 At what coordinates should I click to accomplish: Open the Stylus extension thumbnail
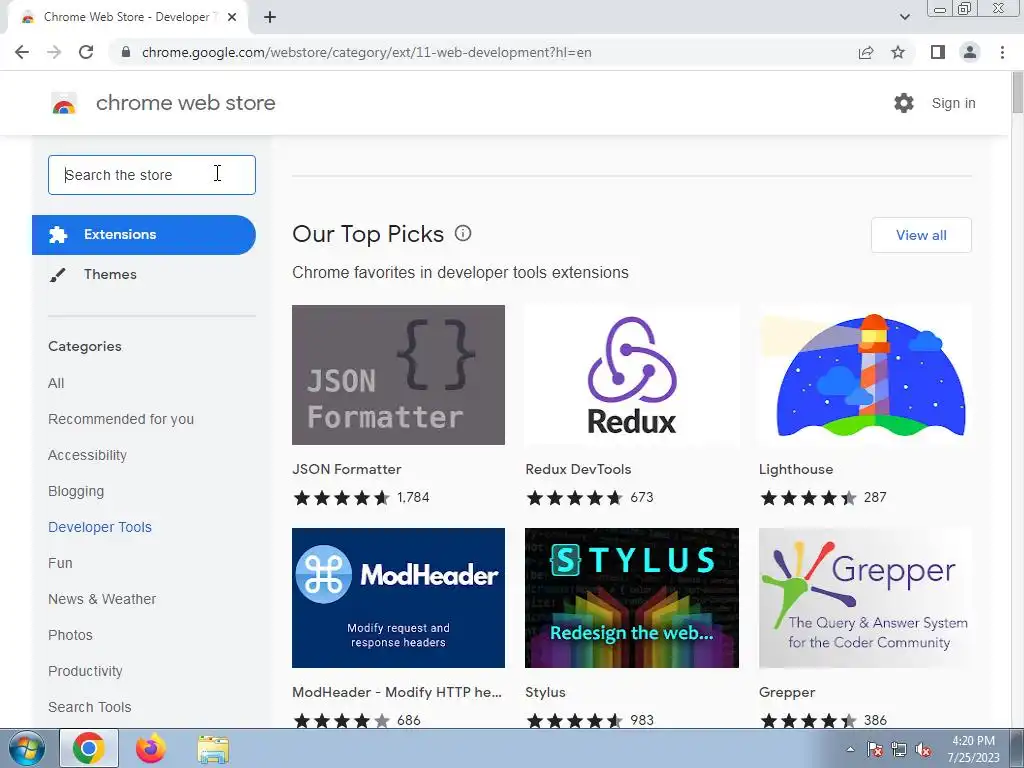tap(632, 598)
